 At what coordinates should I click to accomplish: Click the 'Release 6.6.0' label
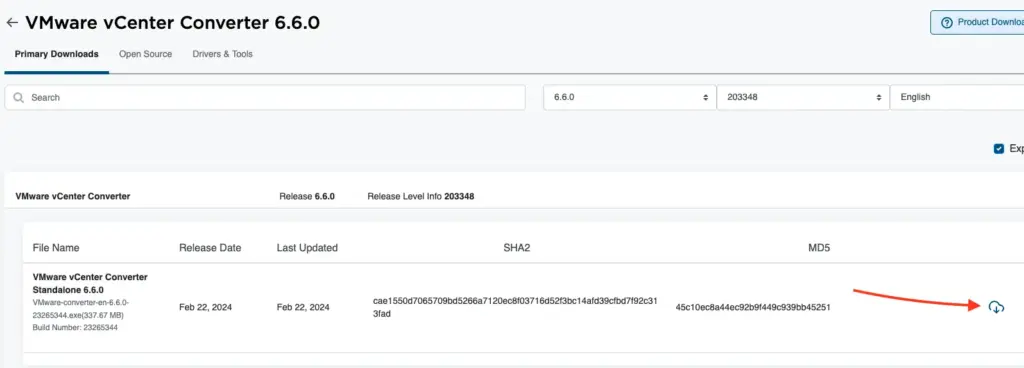(x=307, y=196)
